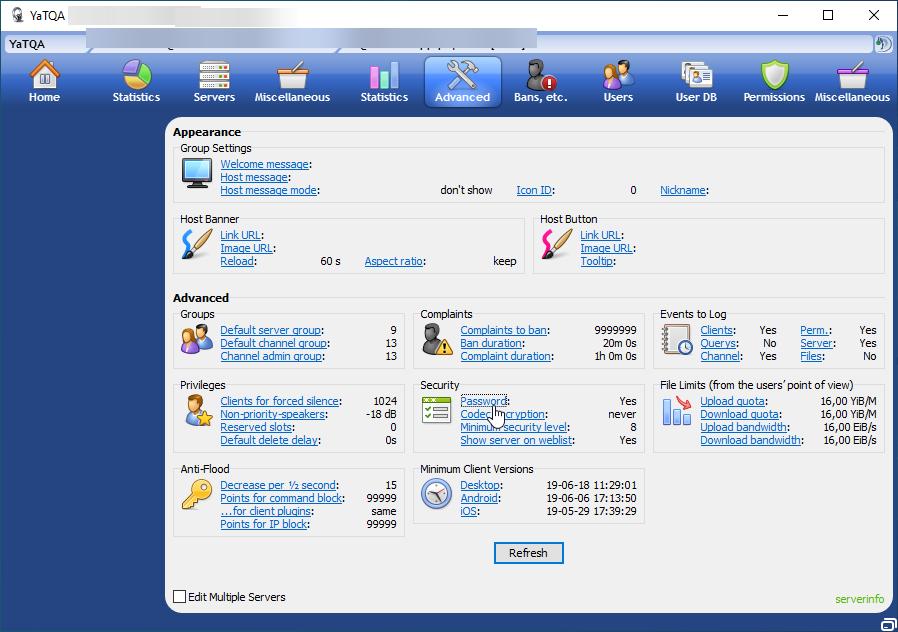898x632 pixels.
Task: Open the Bans, etc. section
Action: click(540, 81)
